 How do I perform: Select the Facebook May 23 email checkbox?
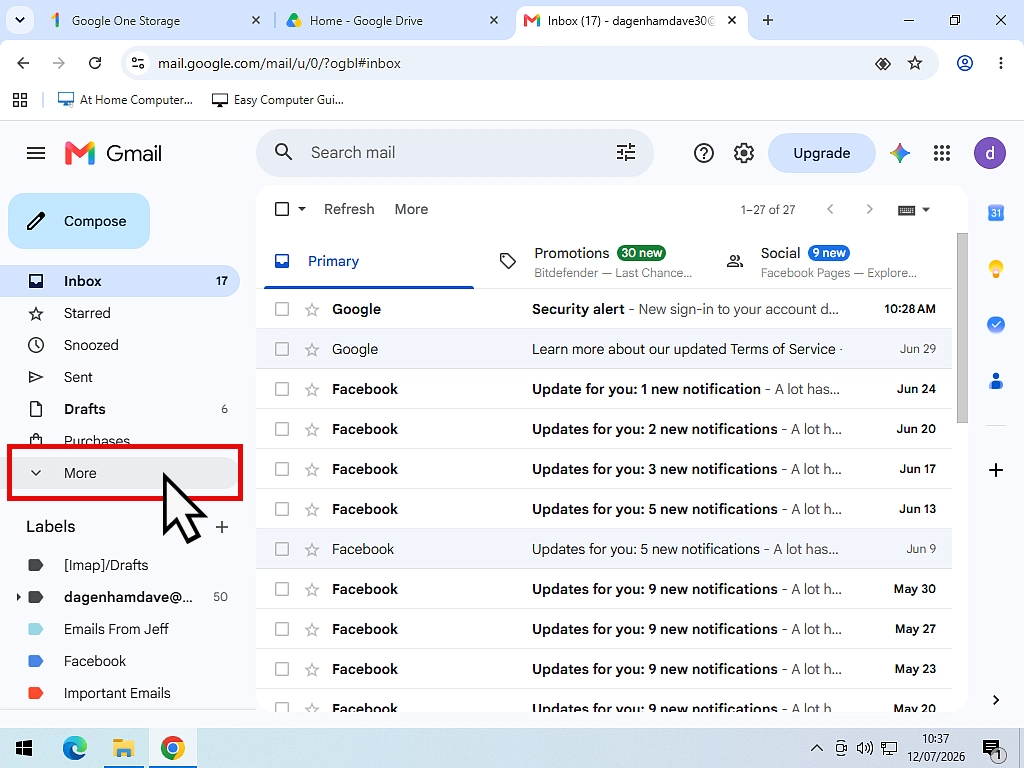(x=282, y=669)
